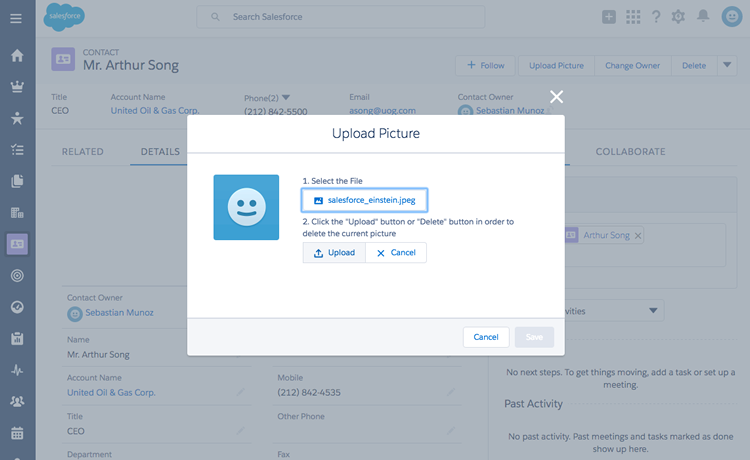Viewport: 750px width, 460px height.
Task: Open the global create plus icon
Action: point(608,17)
